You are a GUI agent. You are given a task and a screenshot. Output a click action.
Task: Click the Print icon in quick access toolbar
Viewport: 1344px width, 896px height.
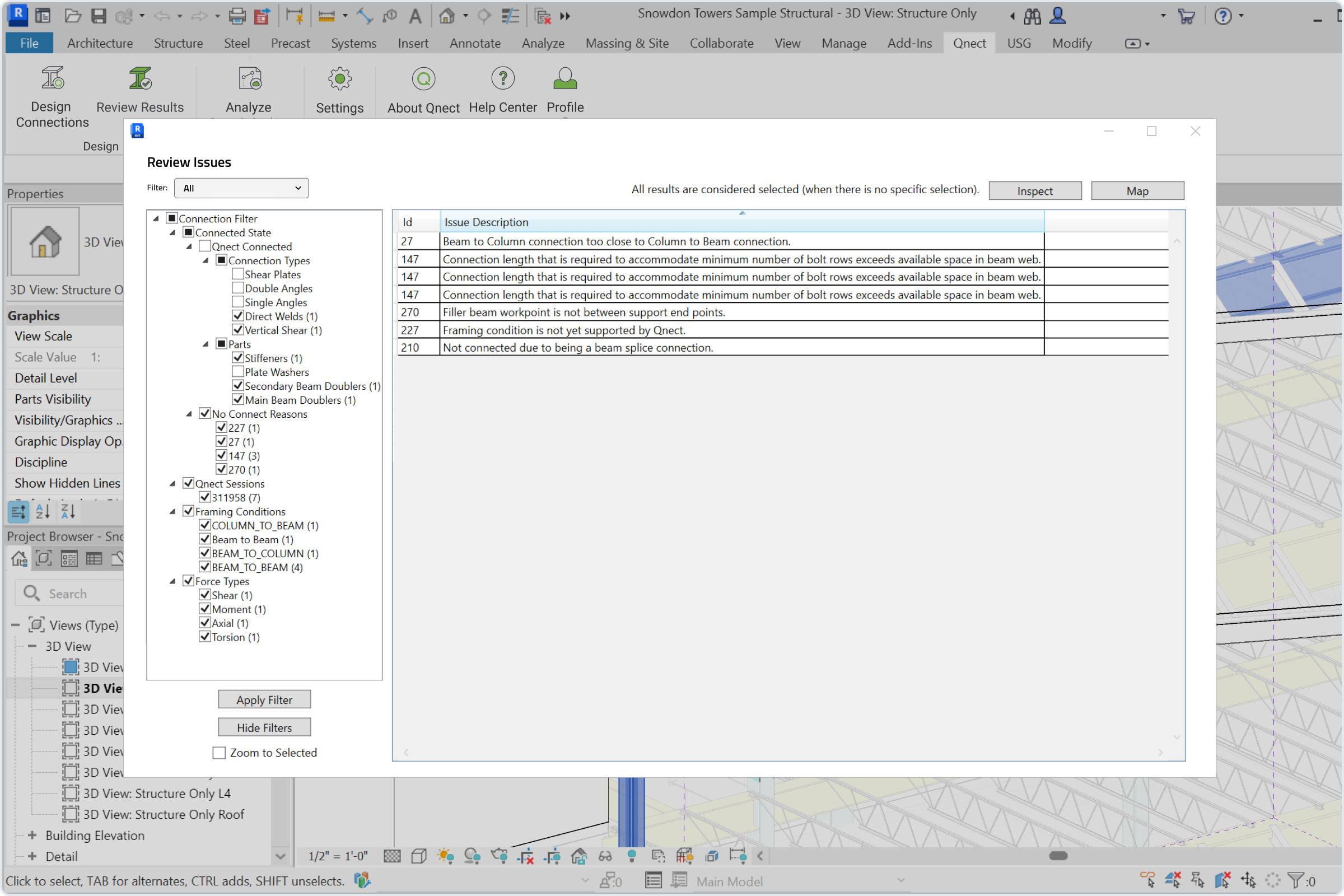236,16
